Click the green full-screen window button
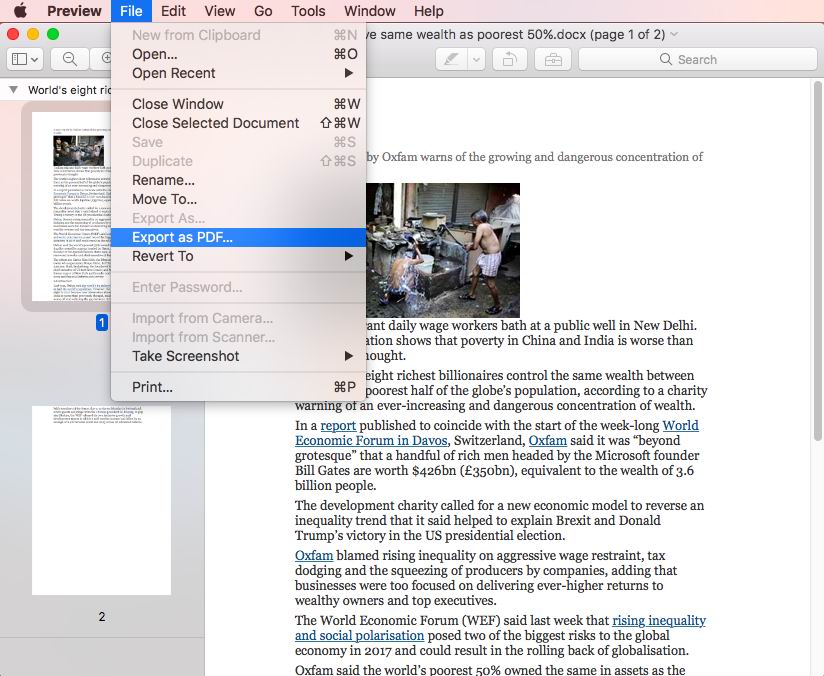 click(x=53, y=34)
